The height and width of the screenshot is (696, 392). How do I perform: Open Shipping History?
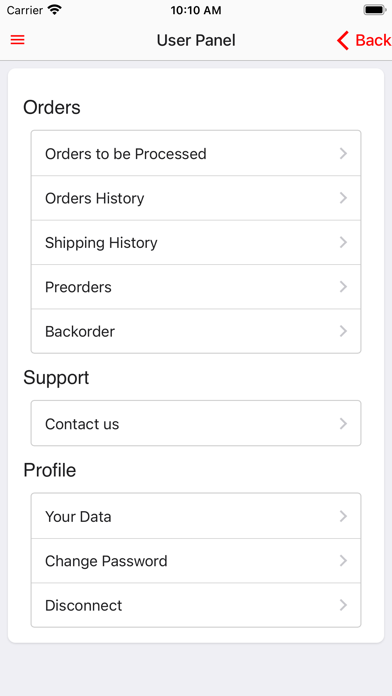coord(196,242)
